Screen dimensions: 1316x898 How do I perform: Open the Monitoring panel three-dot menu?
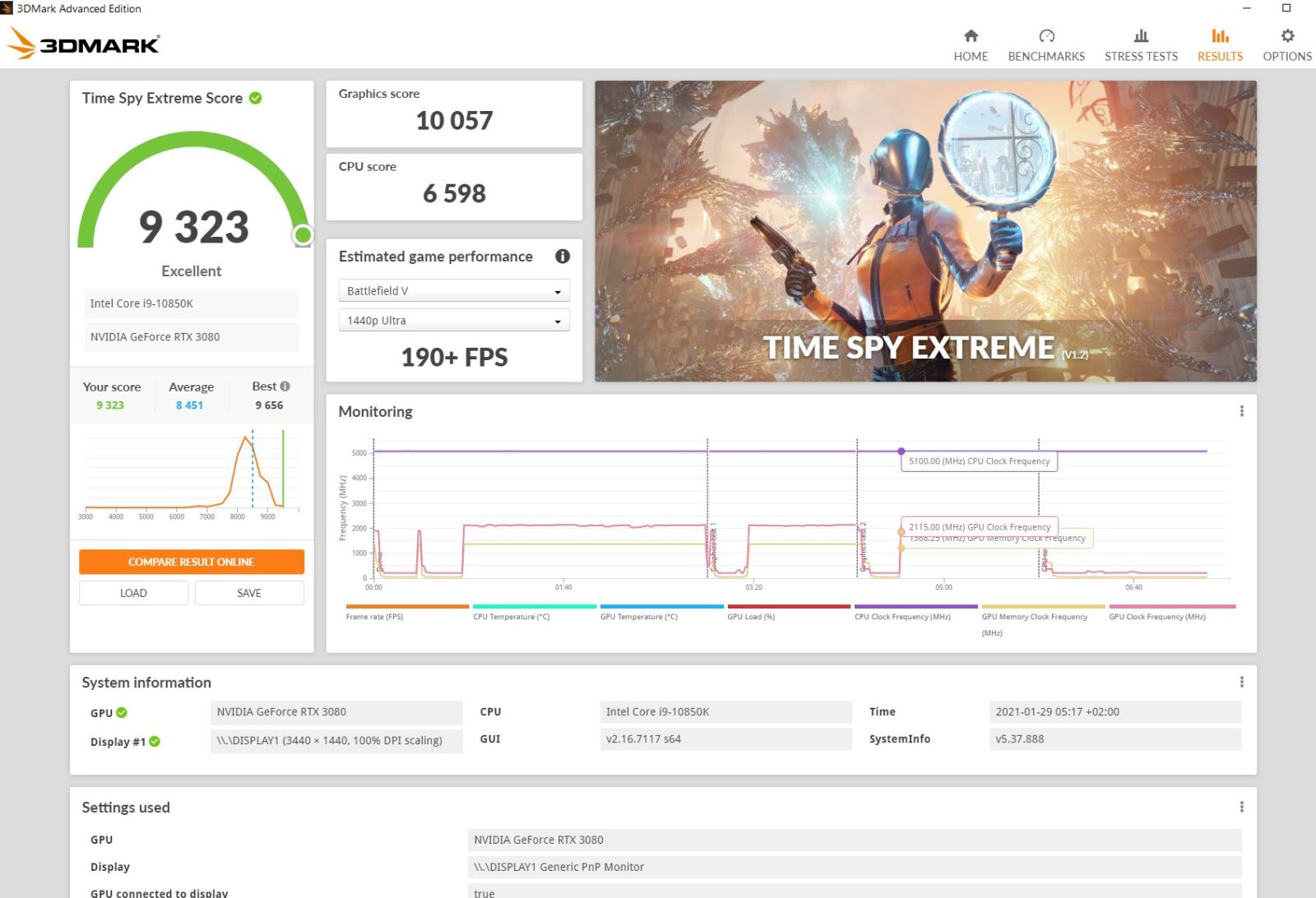pyautogui.click(x=1241, y=410)
